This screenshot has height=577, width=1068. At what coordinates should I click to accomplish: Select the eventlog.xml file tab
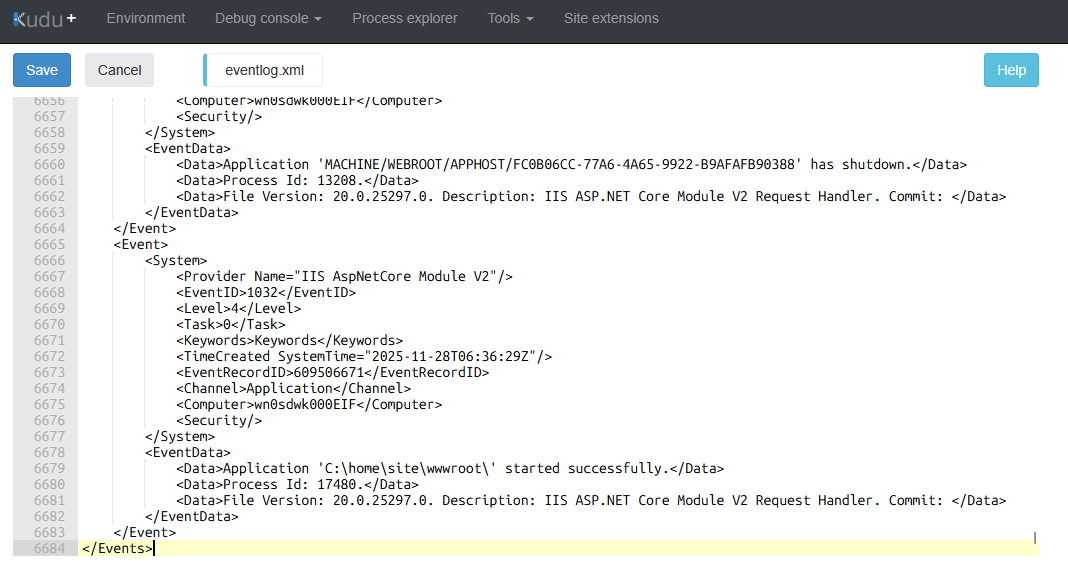[264, 70]
